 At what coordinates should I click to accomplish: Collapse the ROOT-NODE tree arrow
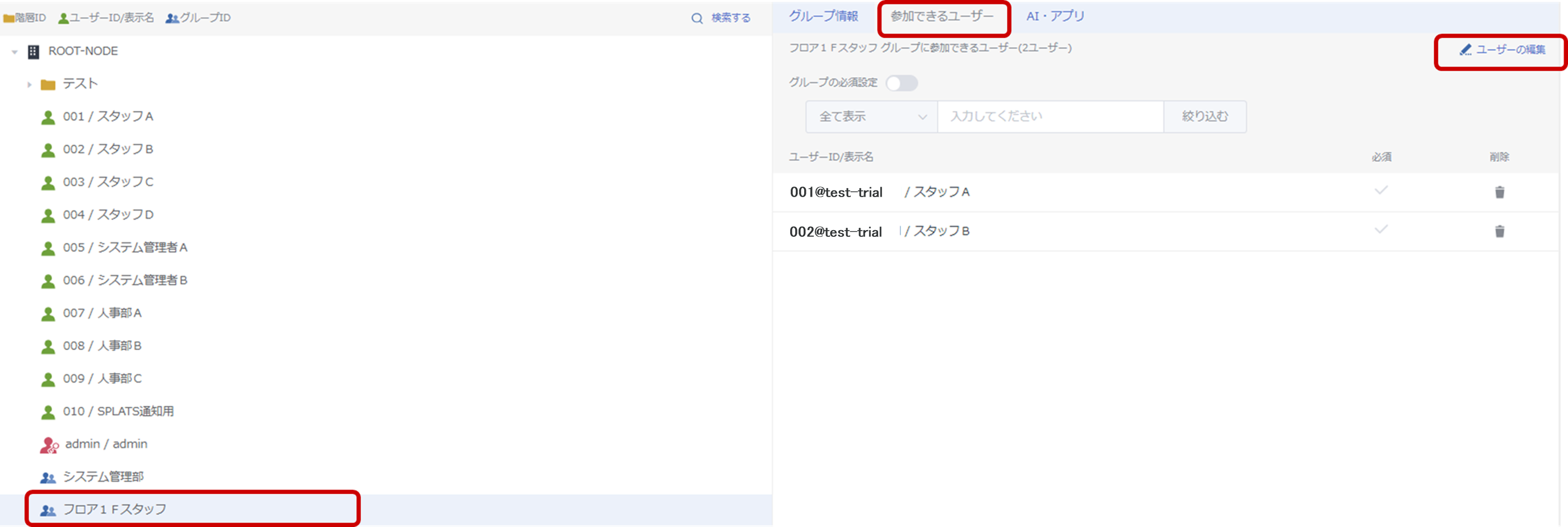[15, 52]
